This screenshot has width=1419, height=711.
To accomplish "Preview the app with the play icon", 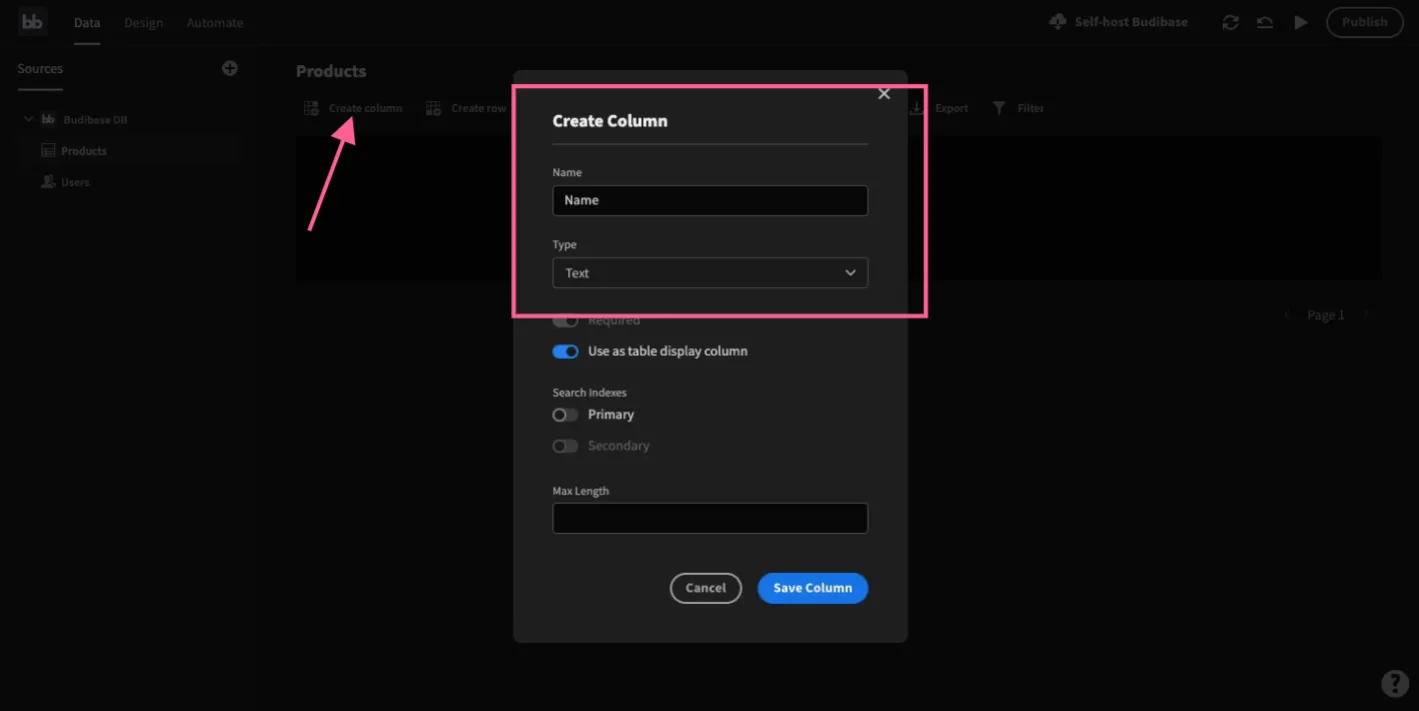I will pos(1300,22).
